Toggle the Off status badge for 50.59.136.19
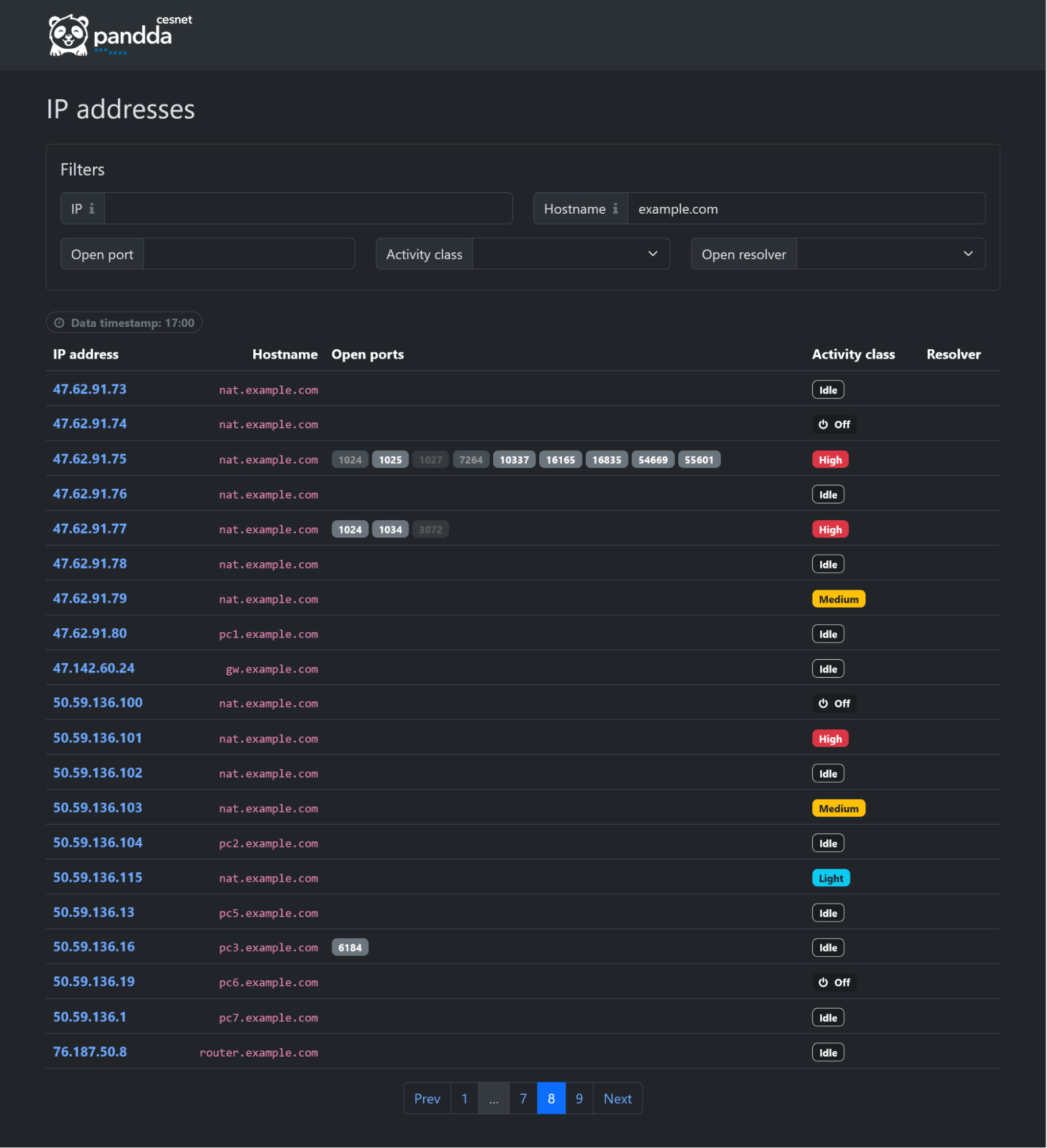 [x=834, y=982]
